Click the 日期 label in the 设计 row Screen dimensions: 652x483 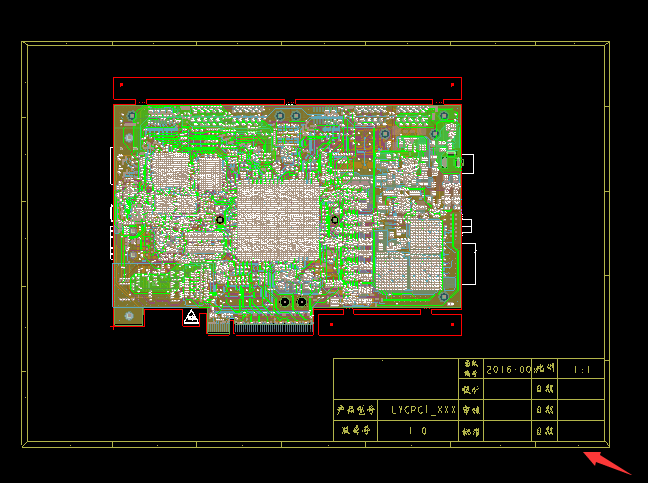(545, 389)
